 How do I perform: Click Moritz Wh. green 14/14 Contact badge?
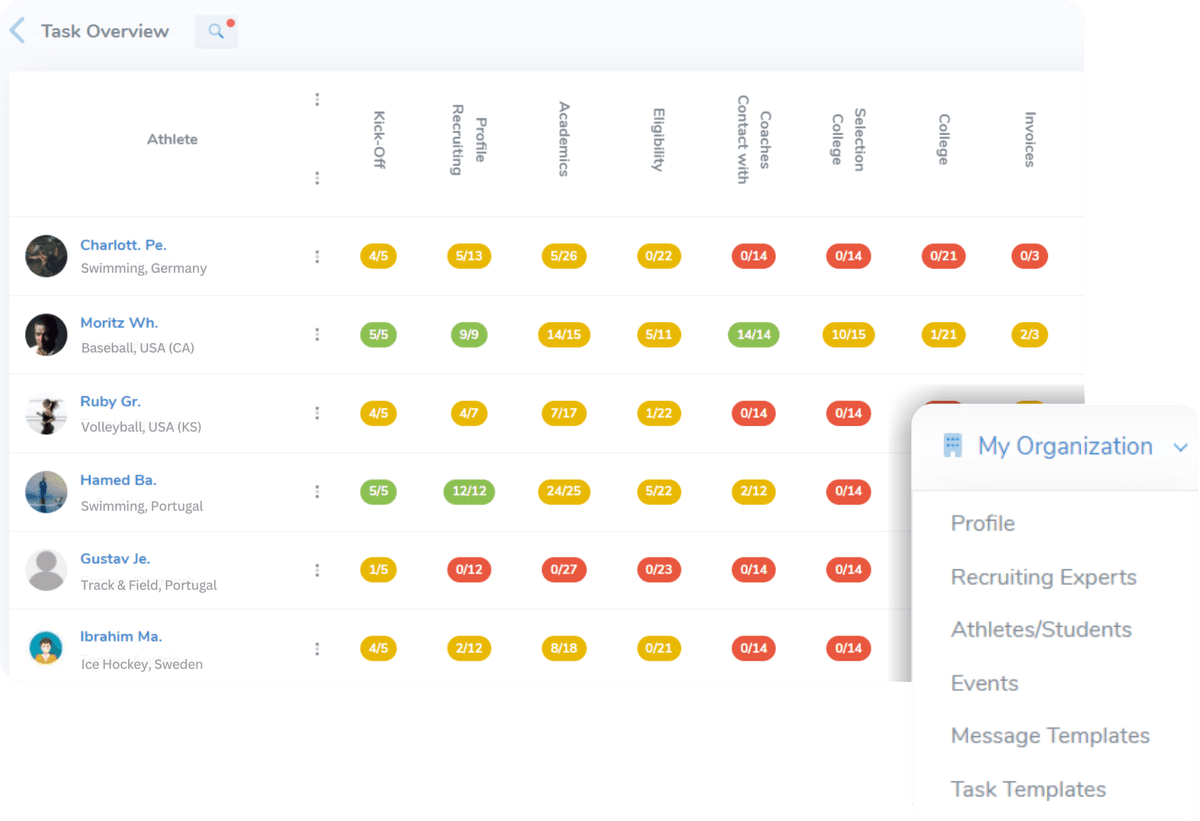pos(753,335)
